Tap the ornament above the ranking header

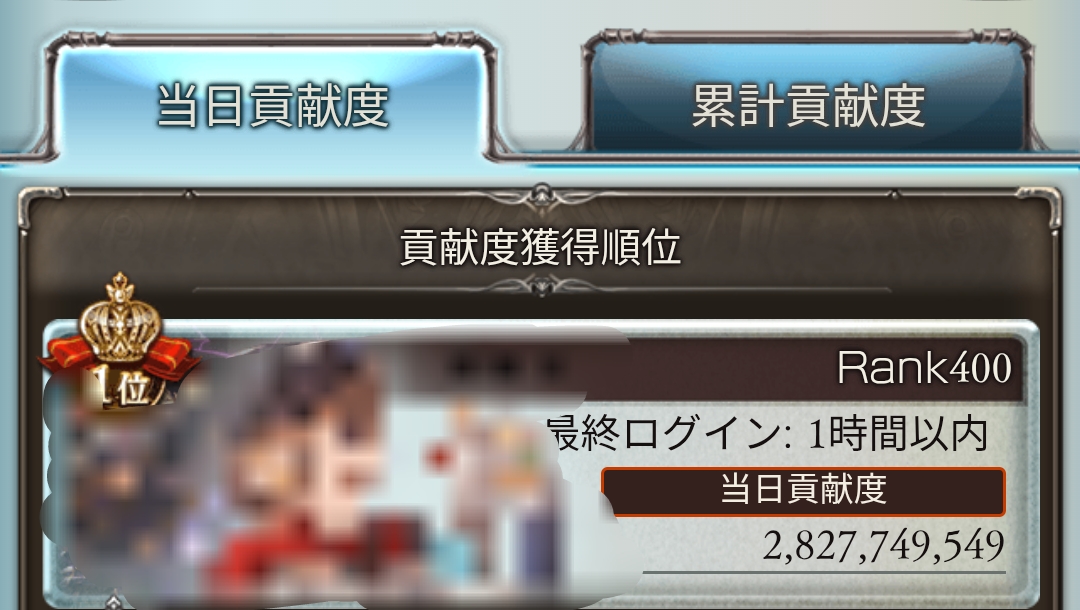coord(541,198)
